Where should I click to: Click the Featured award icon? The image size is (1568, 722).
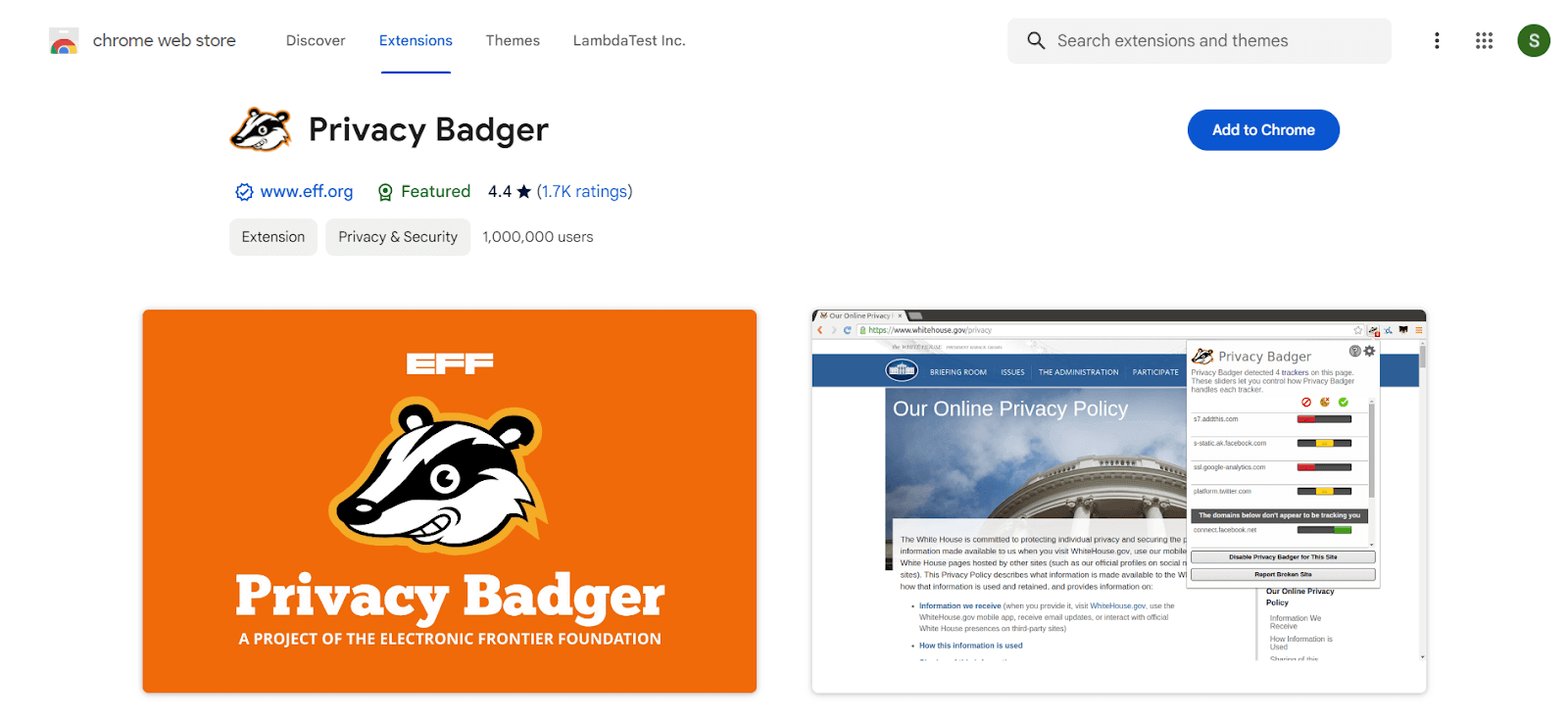point(385,192)
